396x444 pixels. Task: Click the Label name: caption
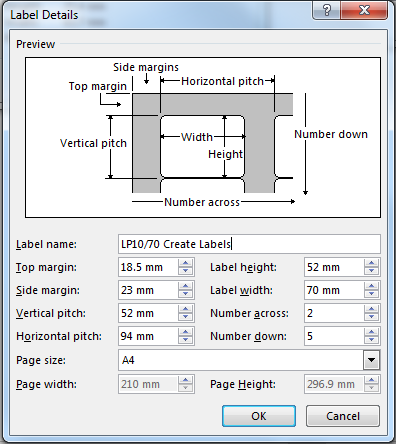click(x=46, y=244)
